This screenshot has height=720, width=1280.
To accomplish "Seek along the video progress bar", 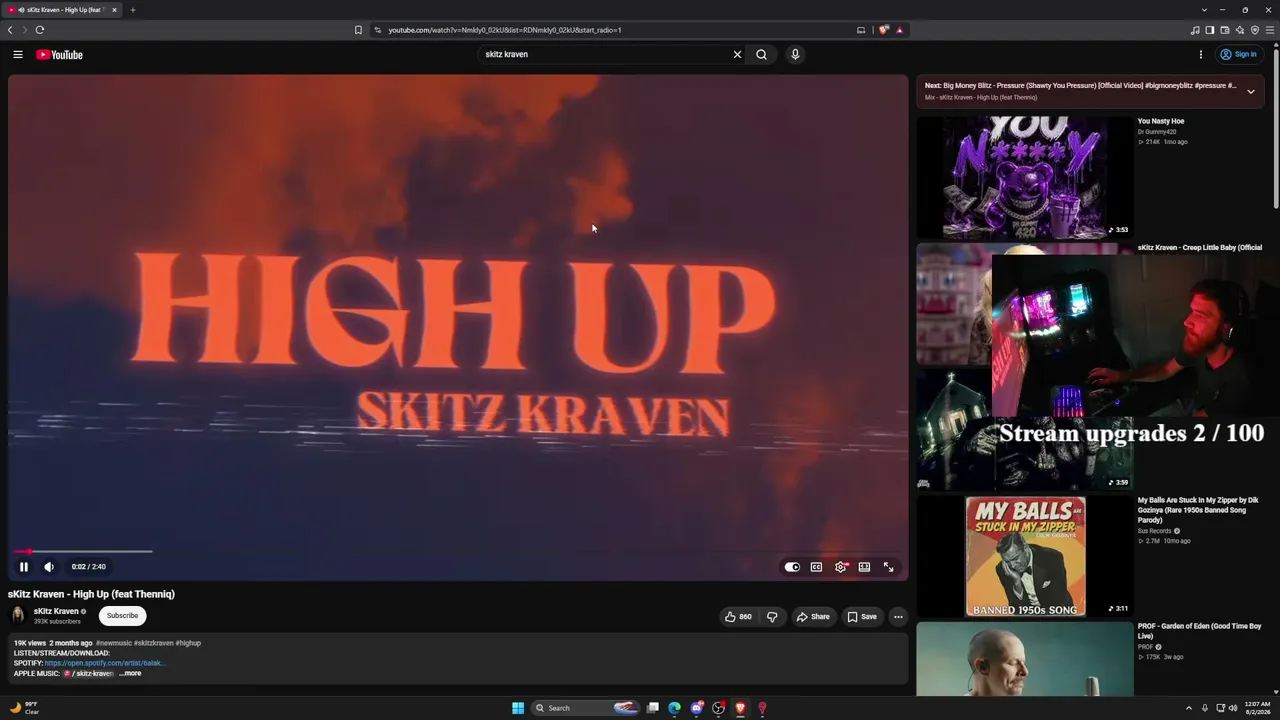I will pyautogui.click(x=458, y=551).
